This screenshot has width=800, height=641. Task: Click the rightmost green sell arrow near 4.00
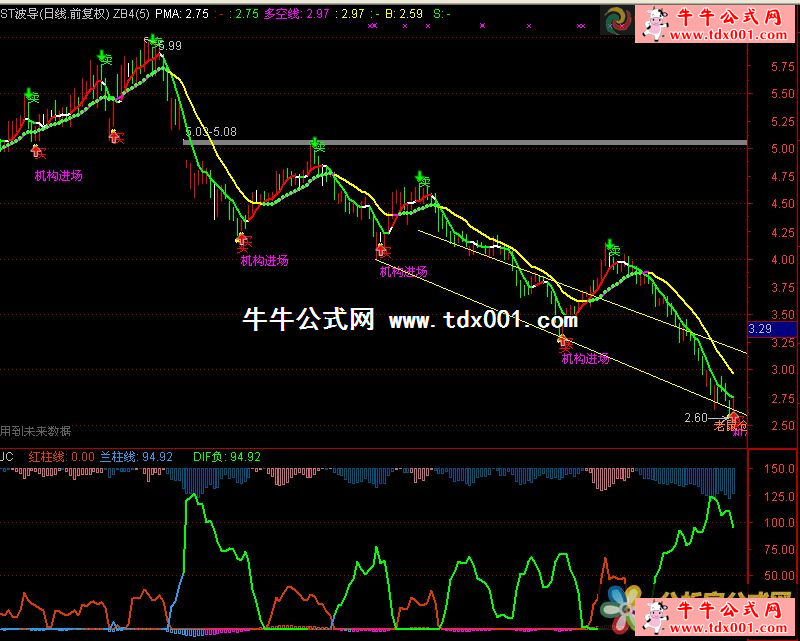(x=610, y=245)
